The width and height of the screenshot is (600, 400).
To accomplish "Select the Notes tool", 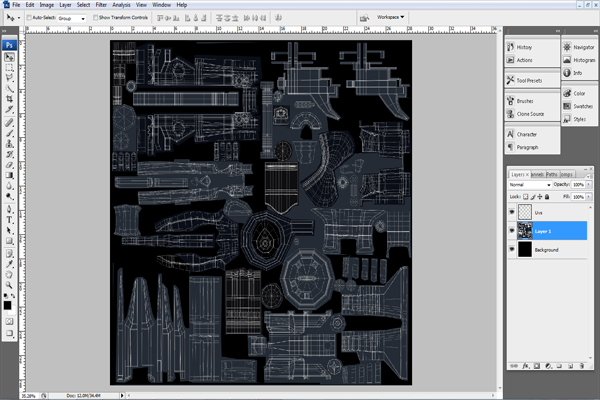I will coord(10,253).
